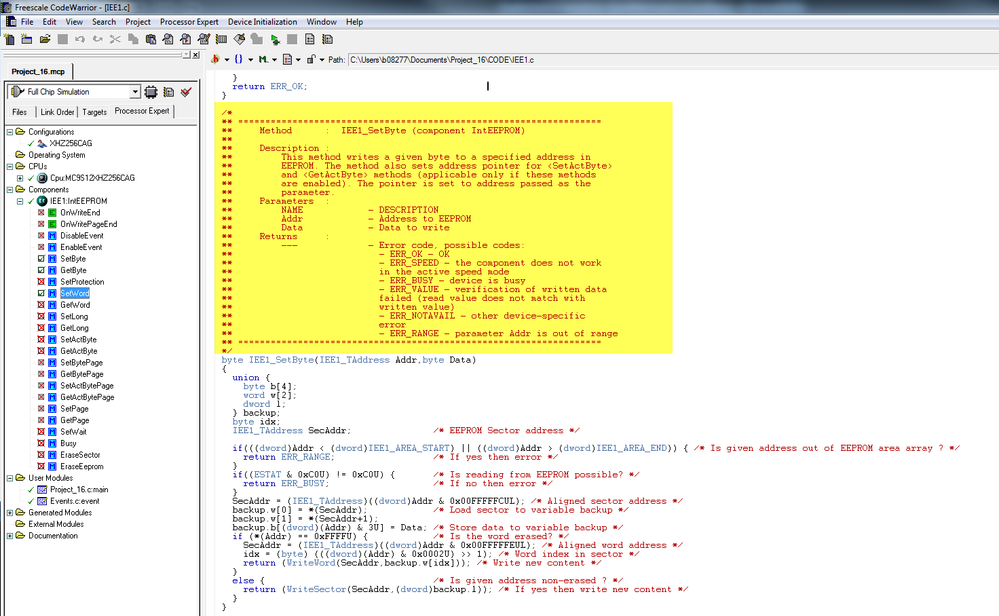
Task: Switch to the Link Order tab
Action: coord(57,112)
